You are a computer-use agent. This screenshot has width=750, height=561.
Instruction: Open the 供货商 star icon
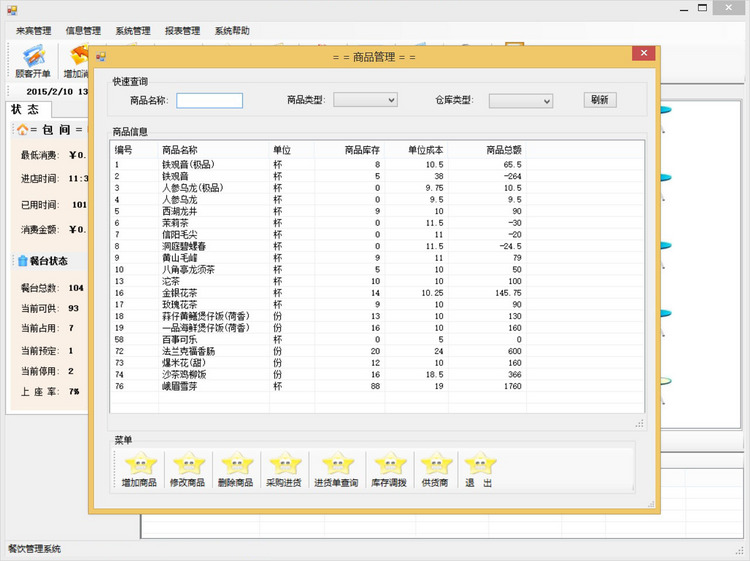coord(435,466)
